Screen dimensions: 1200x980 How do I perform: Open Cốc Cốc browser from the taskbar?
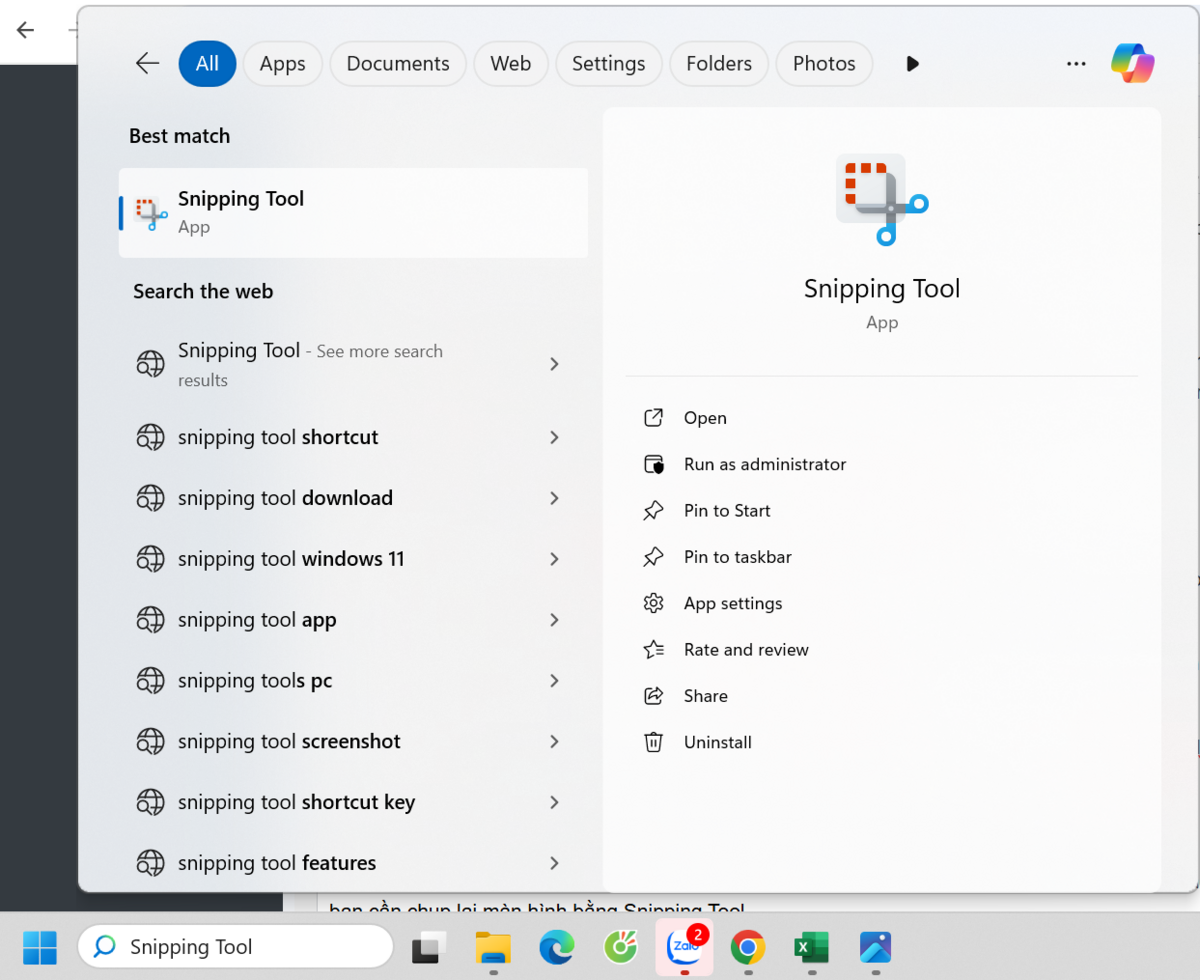[620, 948]
